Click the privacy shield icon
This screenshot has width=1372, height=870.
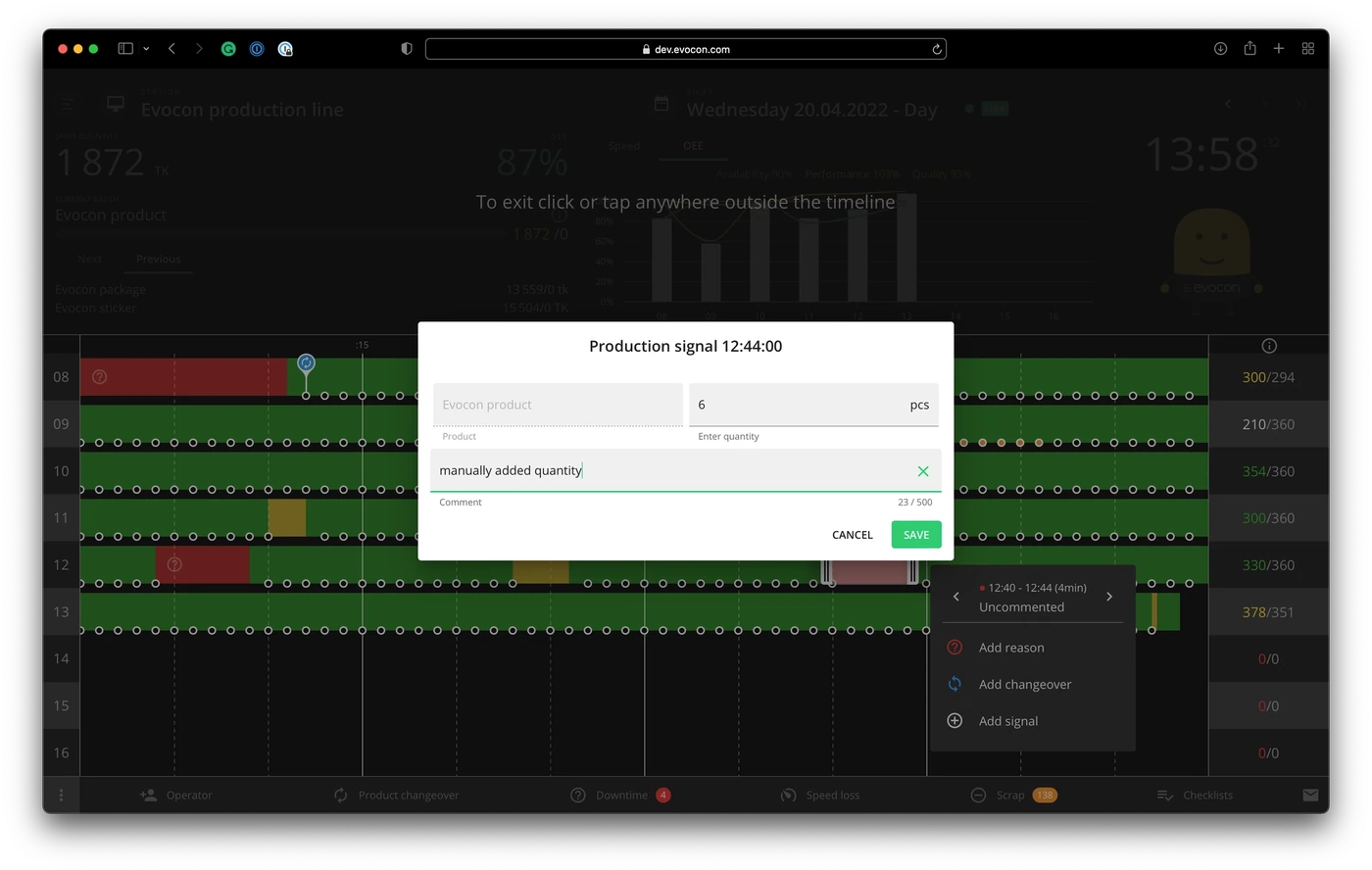tap(407, 49)
